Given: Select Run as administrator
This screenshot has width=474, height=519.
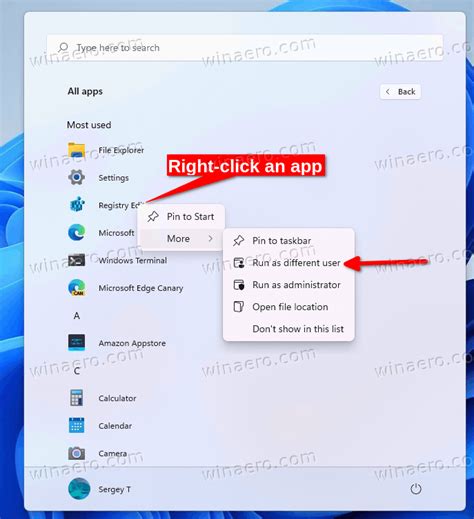Looking at the screenshot, I should pos(289,285).
